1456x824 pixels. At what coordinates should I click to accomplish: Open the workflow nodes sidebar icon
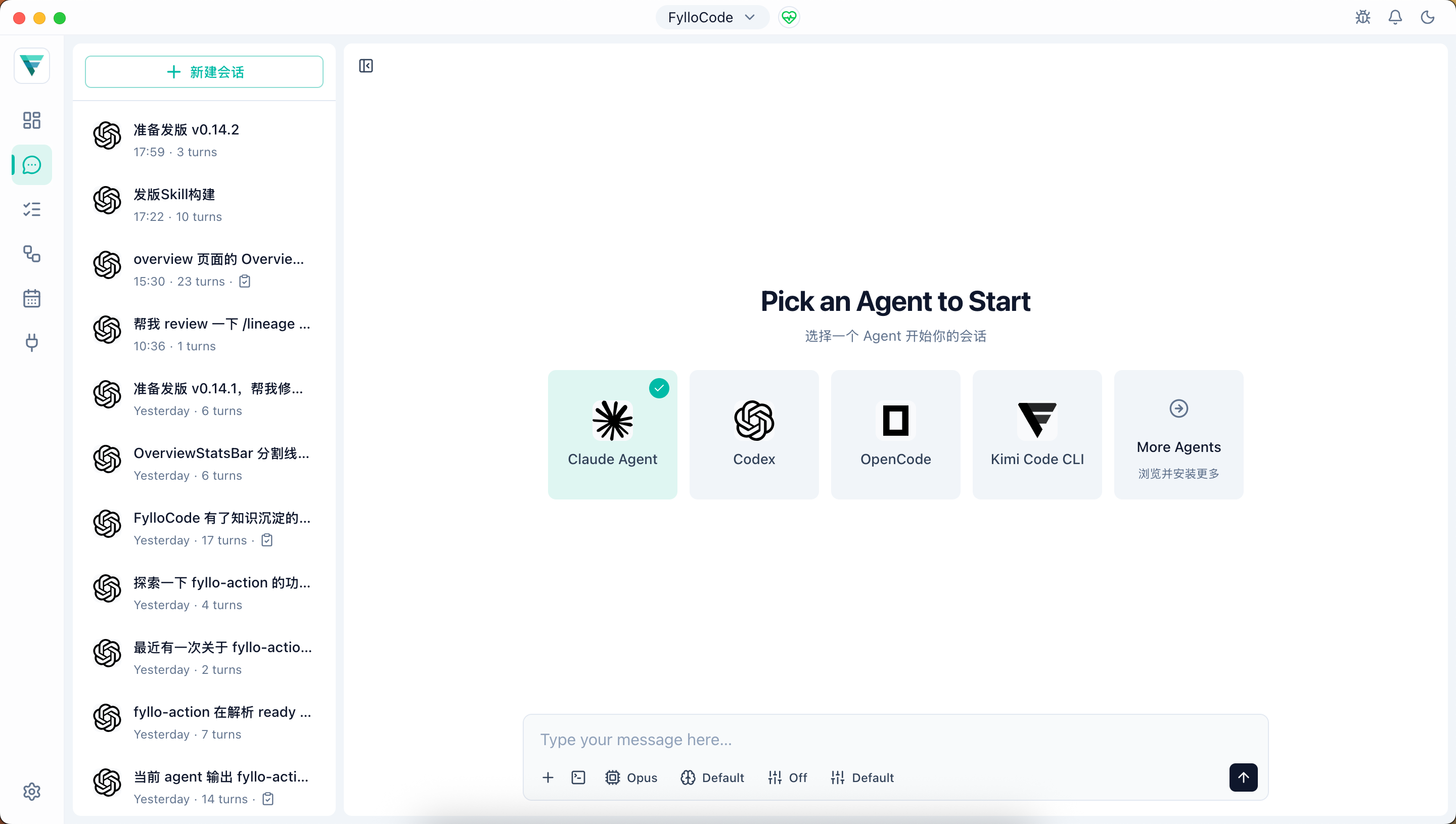coord(32,254)
